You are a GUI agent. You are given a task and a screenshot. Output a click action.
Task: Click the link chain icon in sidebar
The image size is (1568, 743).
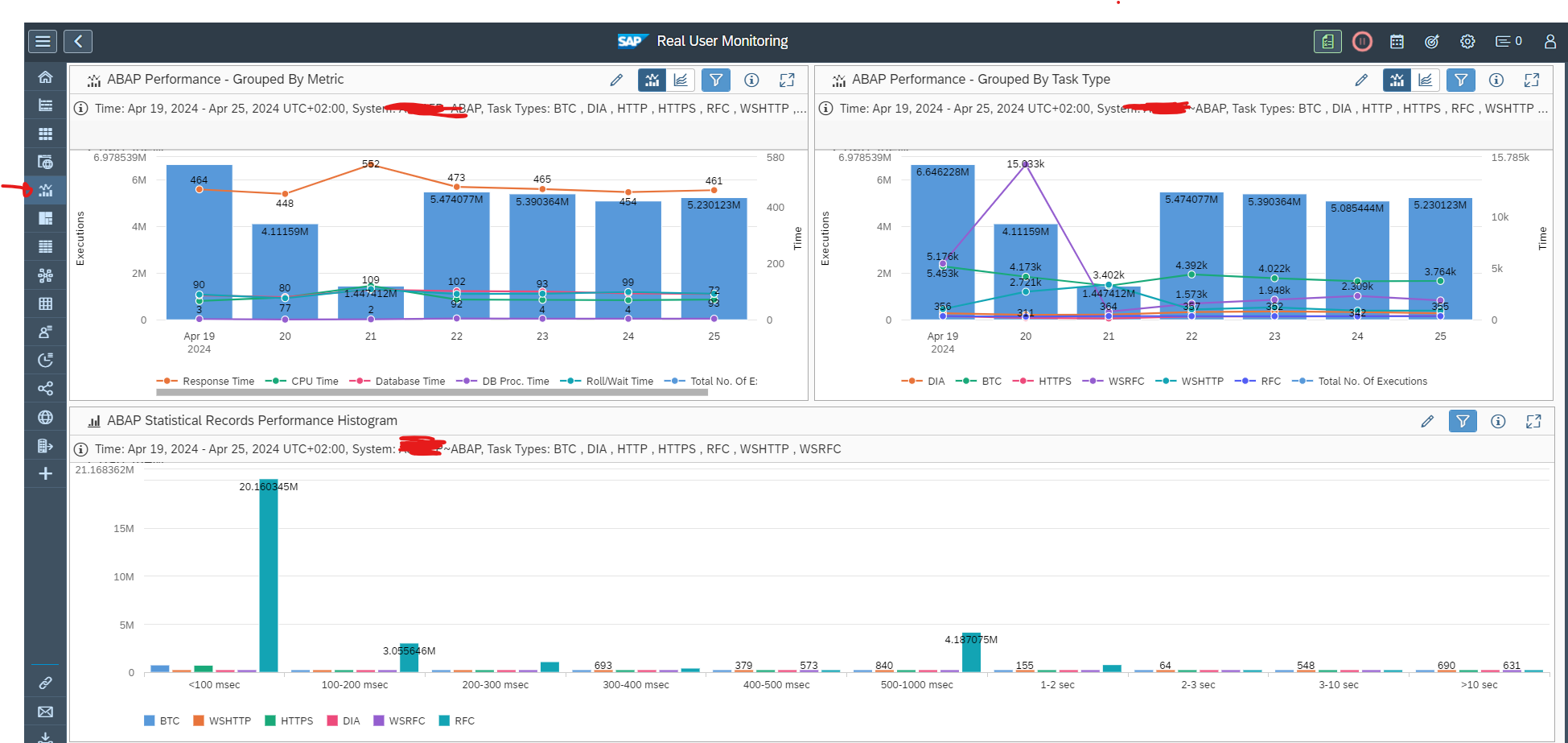(46, 683)
